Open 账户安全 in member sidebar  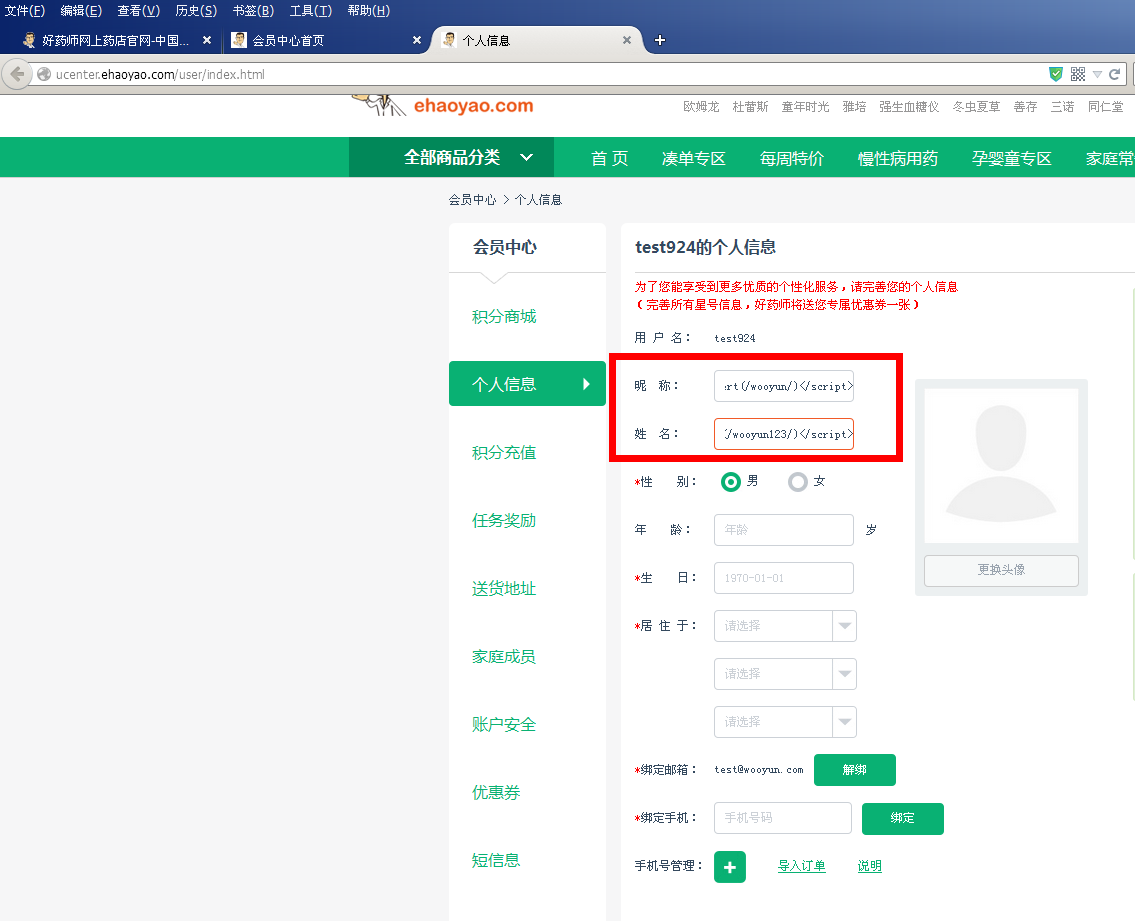(x=504, y=725)
